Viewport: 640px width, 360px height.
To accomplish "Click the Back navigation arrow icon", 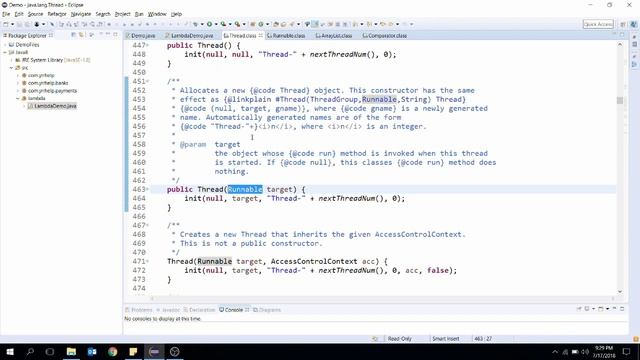I will point(390,24).
